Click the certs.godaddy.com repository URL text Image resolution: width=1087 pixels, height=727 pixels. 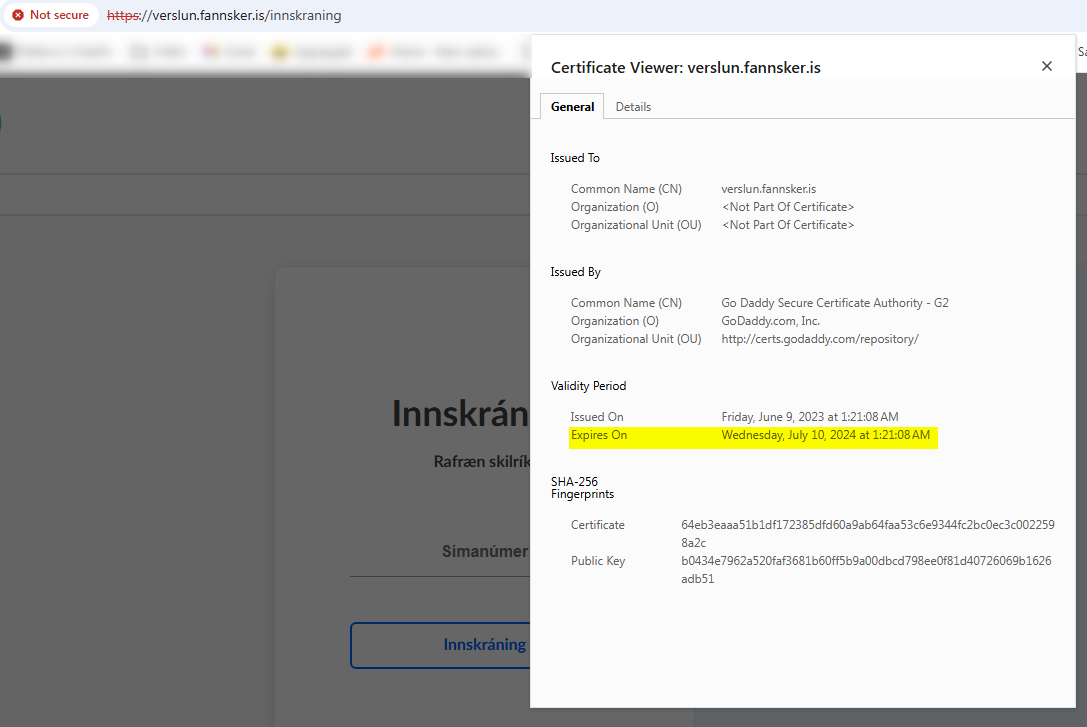(819, 339)
